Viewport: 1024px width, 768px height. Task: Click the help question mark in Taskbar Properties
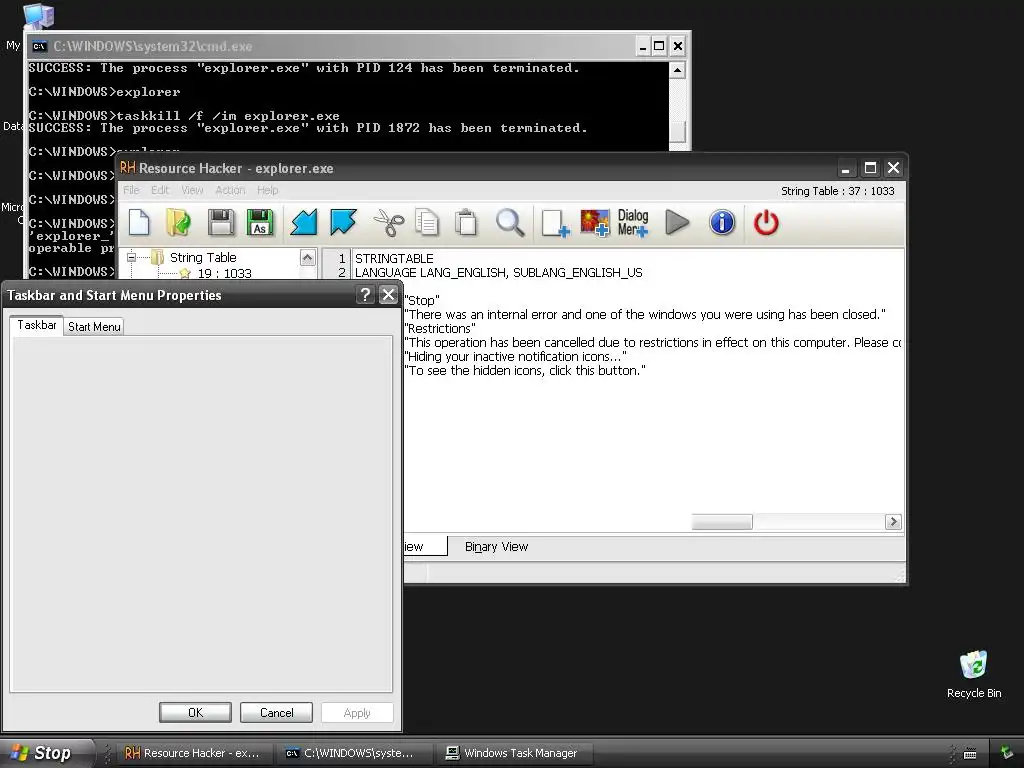365,295
